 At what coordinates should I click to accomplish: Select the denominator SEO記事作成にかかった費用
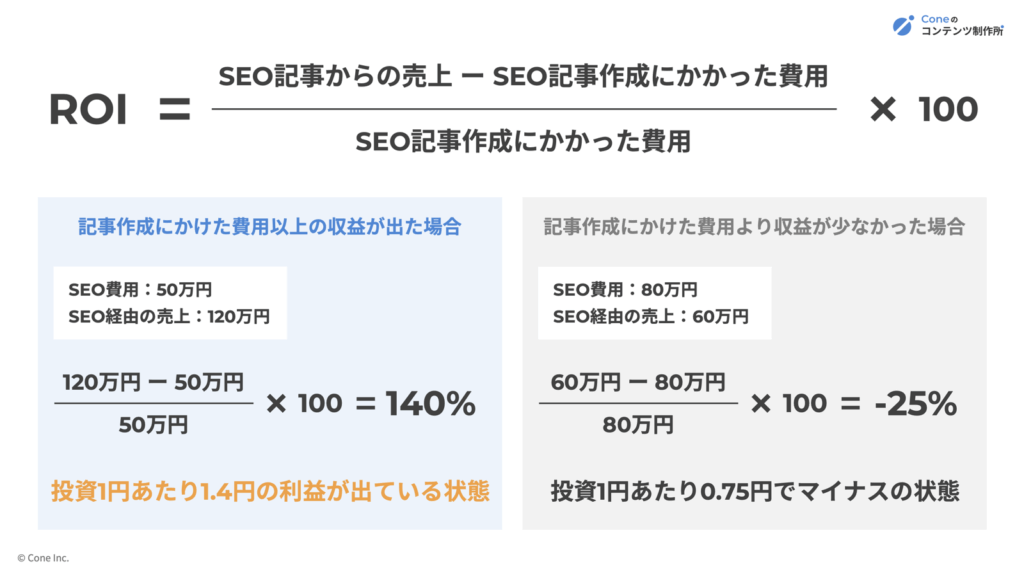click(x=523, y=141)
